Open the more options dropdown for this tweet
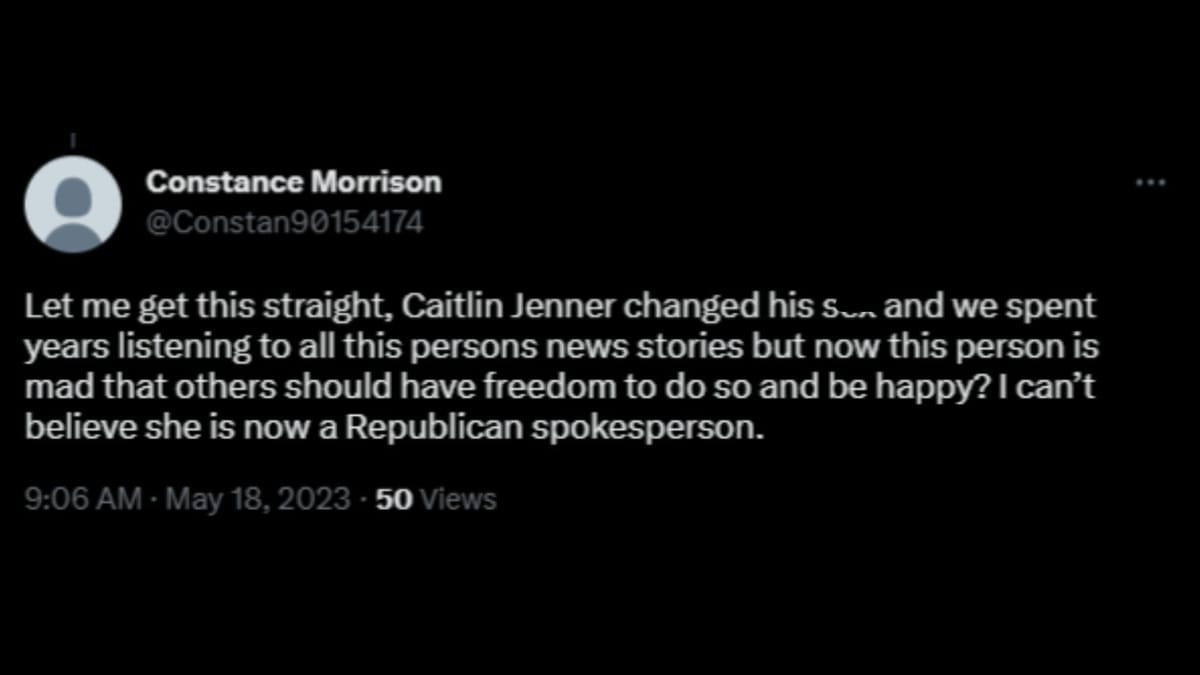 tap(1150, 182)
